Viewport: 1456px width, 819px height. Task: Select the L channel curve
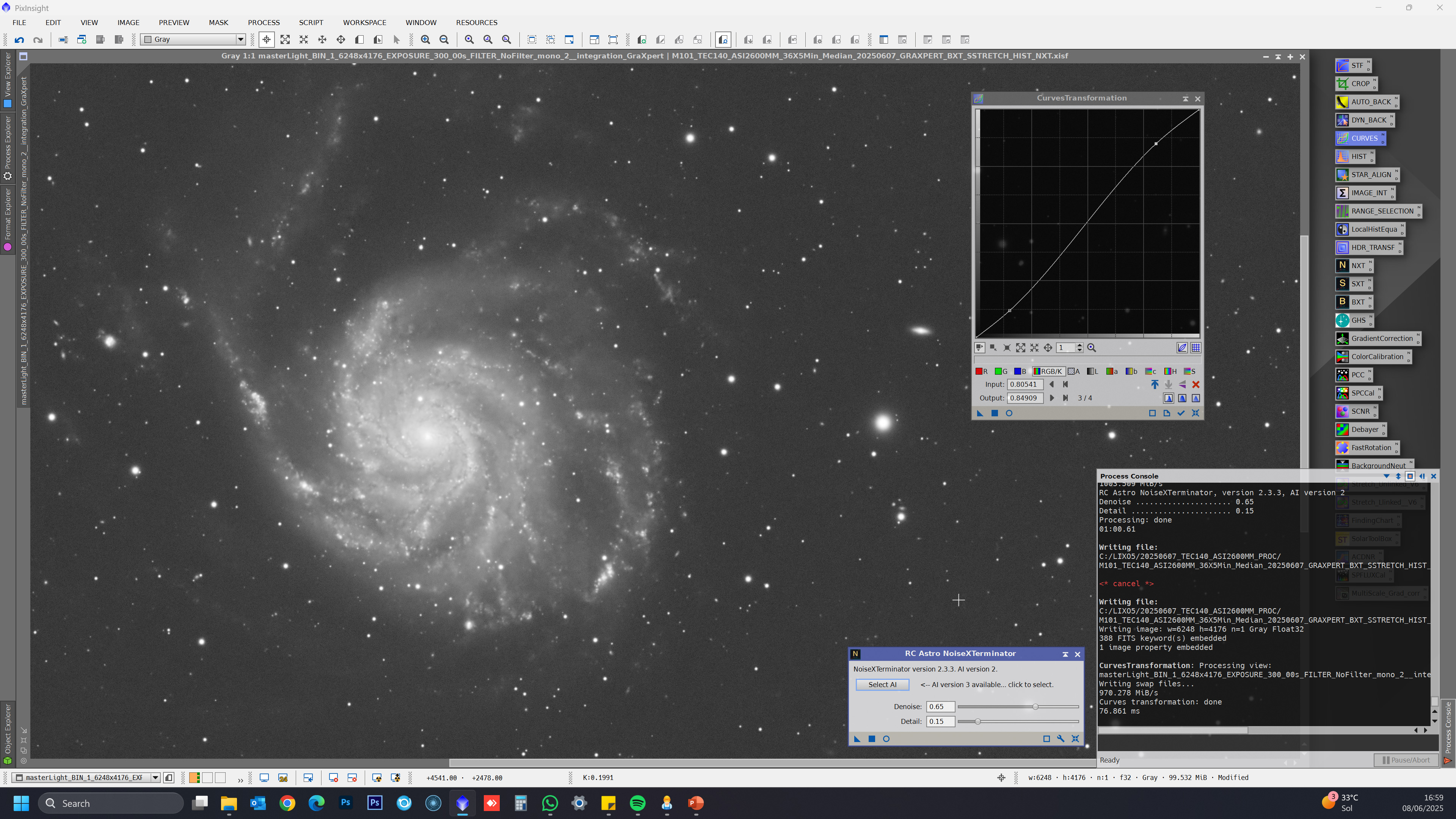pyautogui.click(x=1092, y=371)
